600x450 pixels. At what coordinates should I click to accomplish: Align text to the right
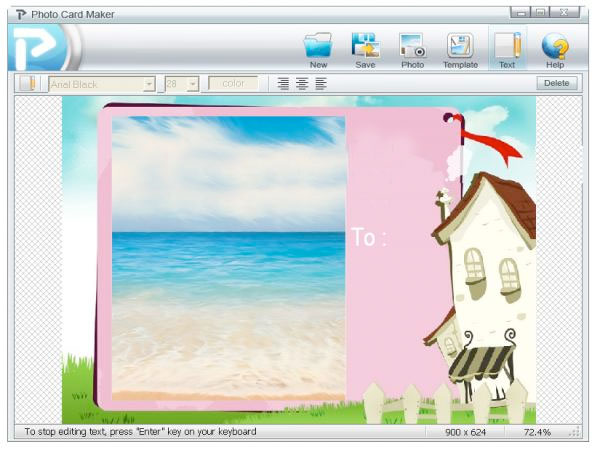pos(320,84)
